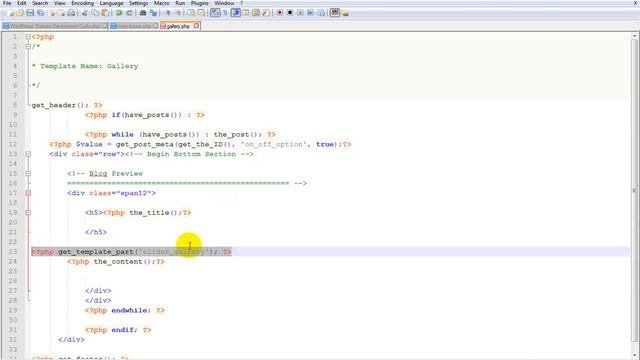Click the Start Recording macro icon

(280, 13)
